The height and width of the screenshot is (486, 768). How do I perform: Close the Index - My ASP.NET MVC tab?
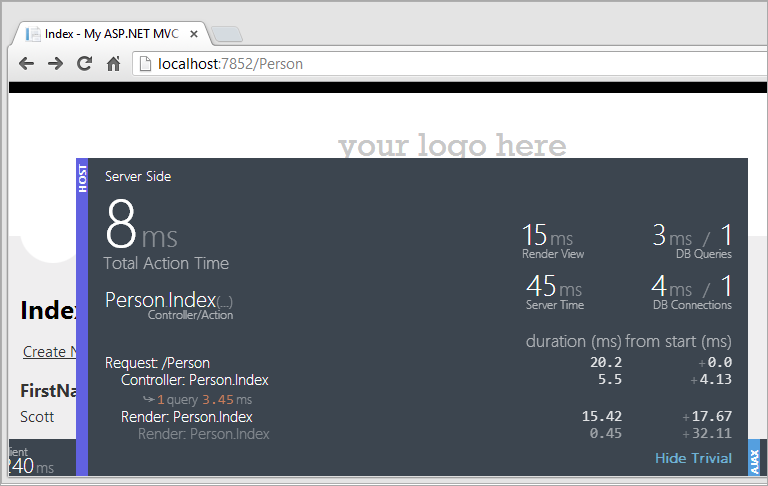click(x=193, y=34)
